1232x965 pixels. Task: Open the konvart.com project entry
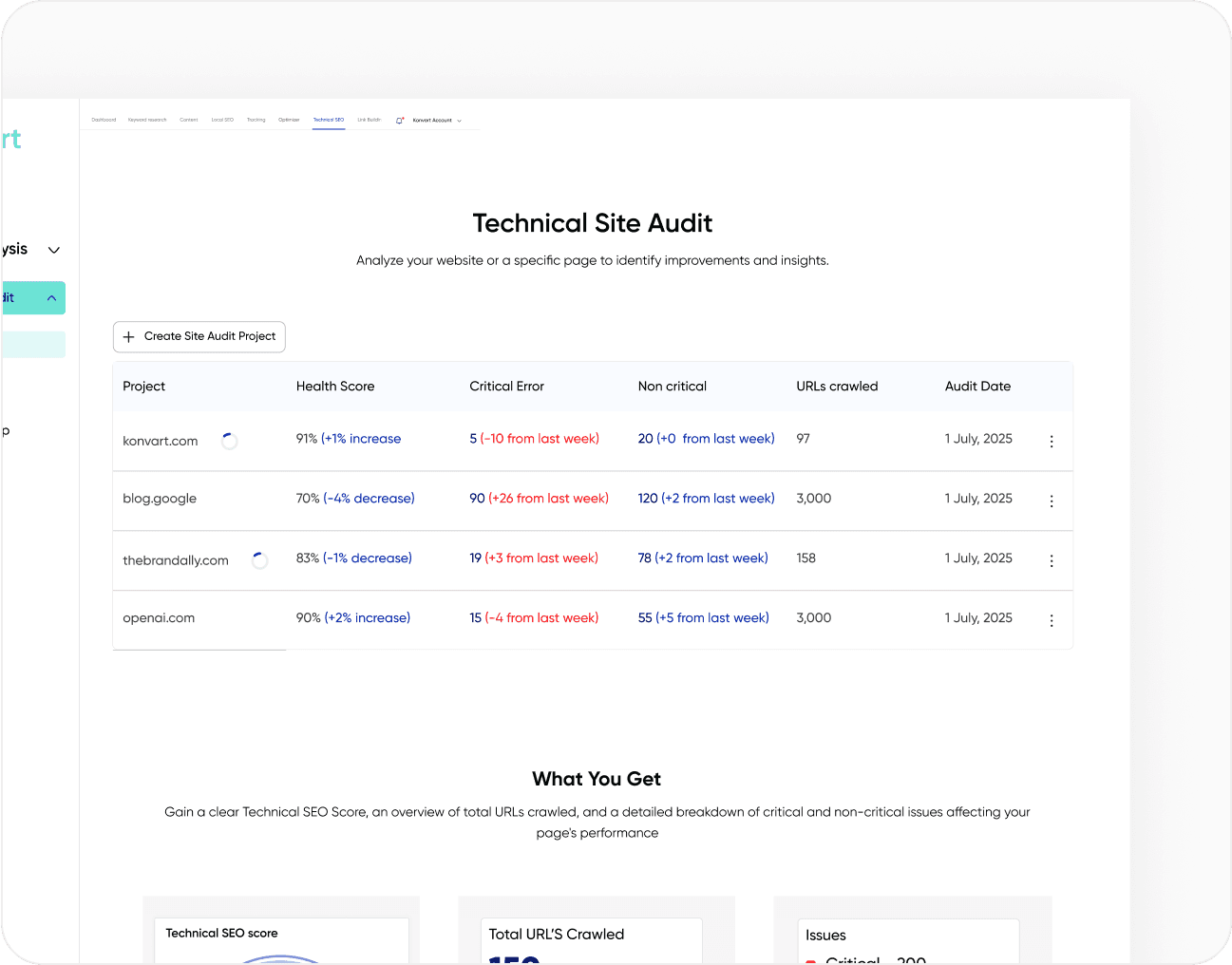[160, 440]
